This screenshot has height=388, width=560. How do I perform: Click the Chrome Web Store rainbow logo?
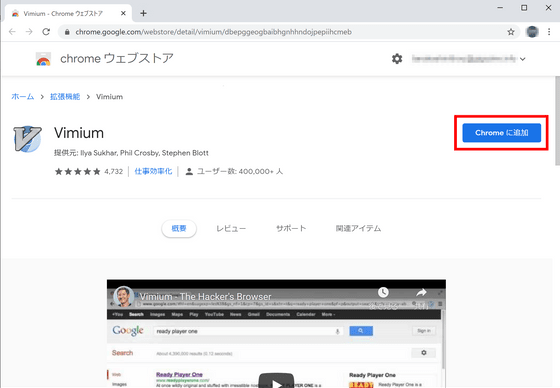(43, 59)
